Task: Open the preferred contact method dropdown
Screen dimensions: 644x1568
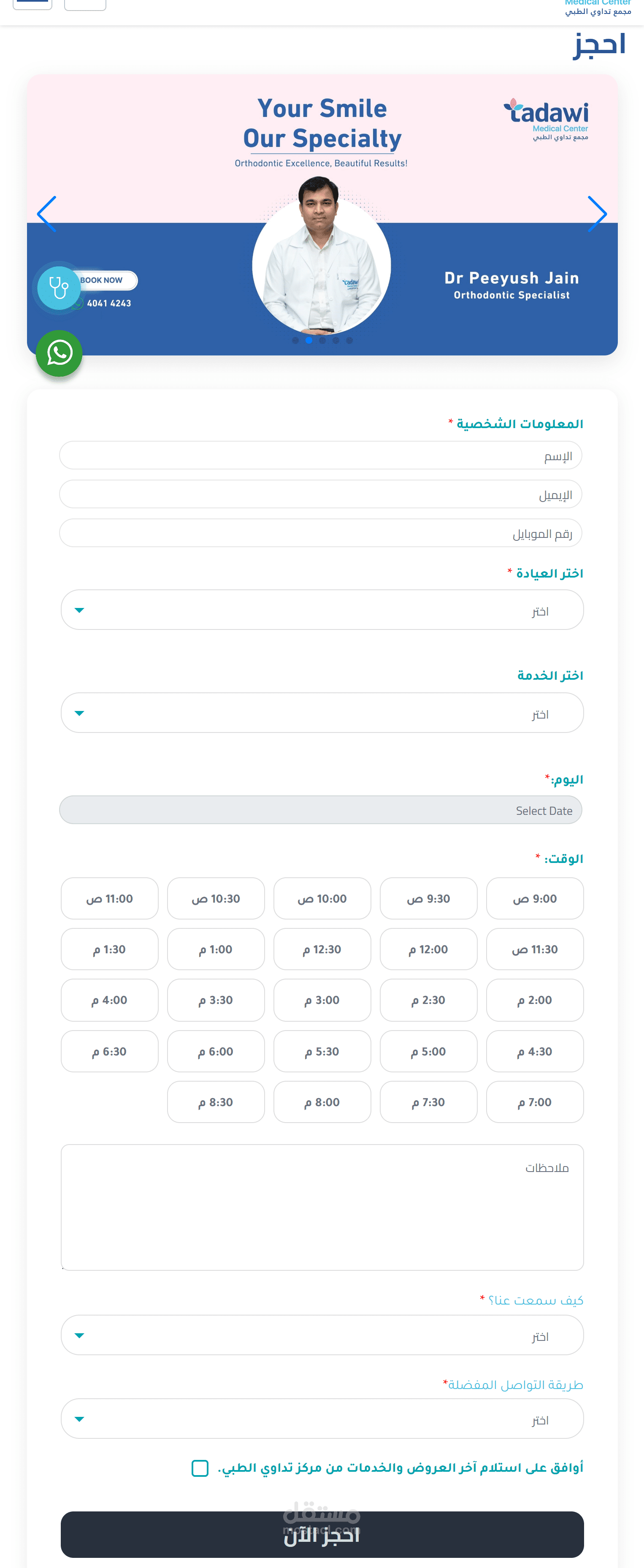Action: coord(322,1418)
